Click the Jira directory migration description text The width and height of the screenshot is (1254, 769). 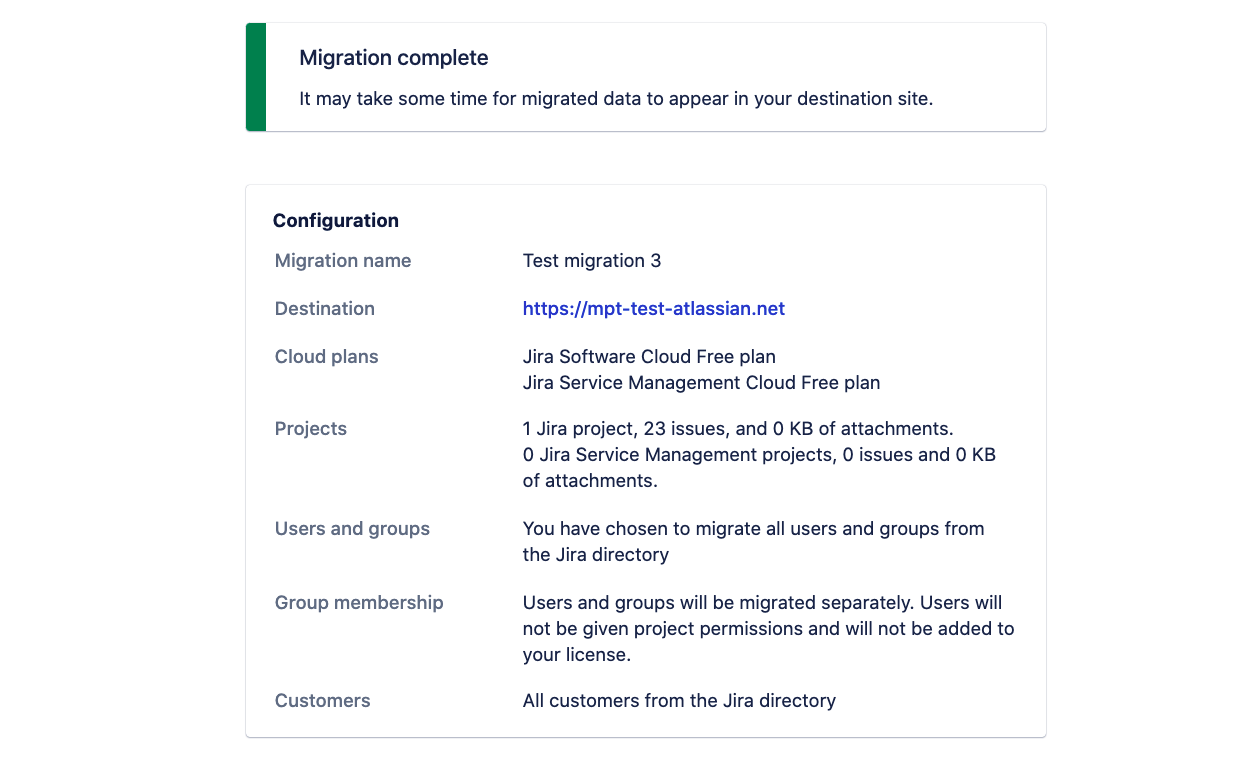coord(752,540)
